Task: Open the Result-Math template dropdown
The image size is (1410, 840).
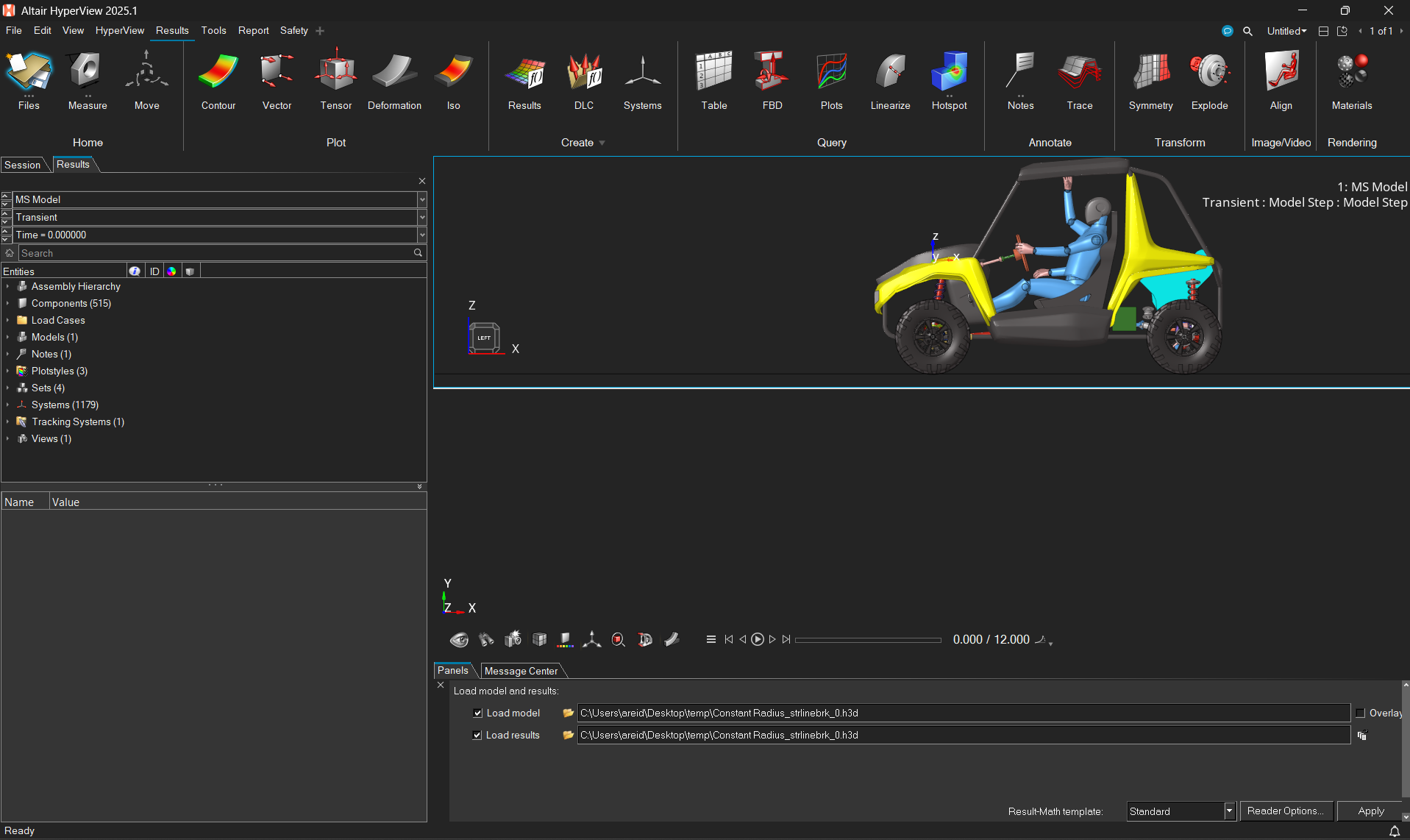Action: 1228,811
